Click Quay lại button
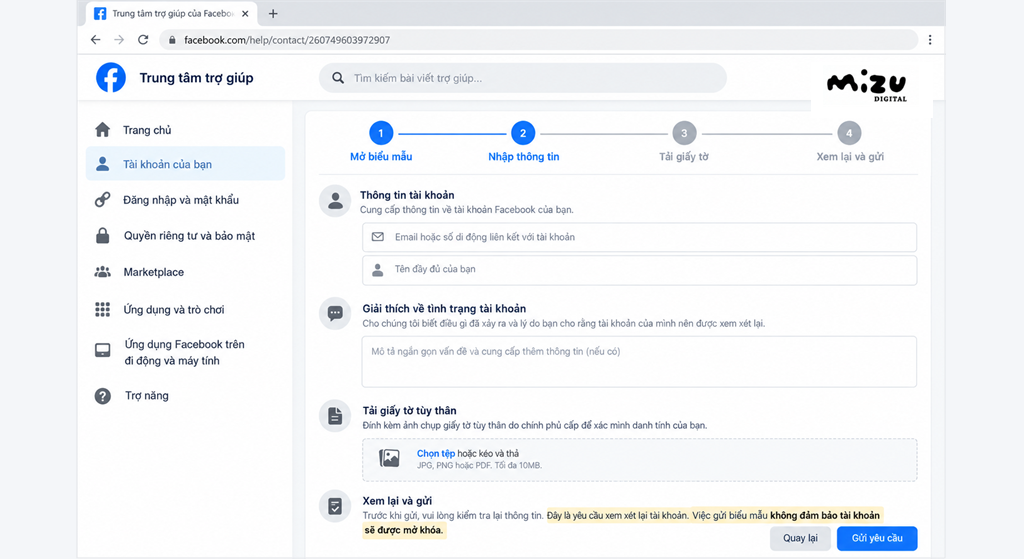1024x559 pixels. [800, 538]
